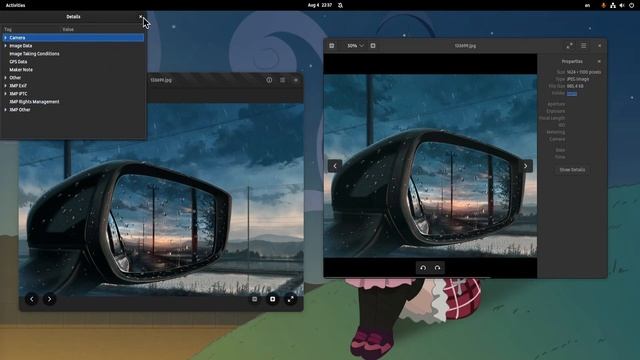Open image info in left viewer header
The height and width of the screenshot is (360, 640).
[269, 80]
